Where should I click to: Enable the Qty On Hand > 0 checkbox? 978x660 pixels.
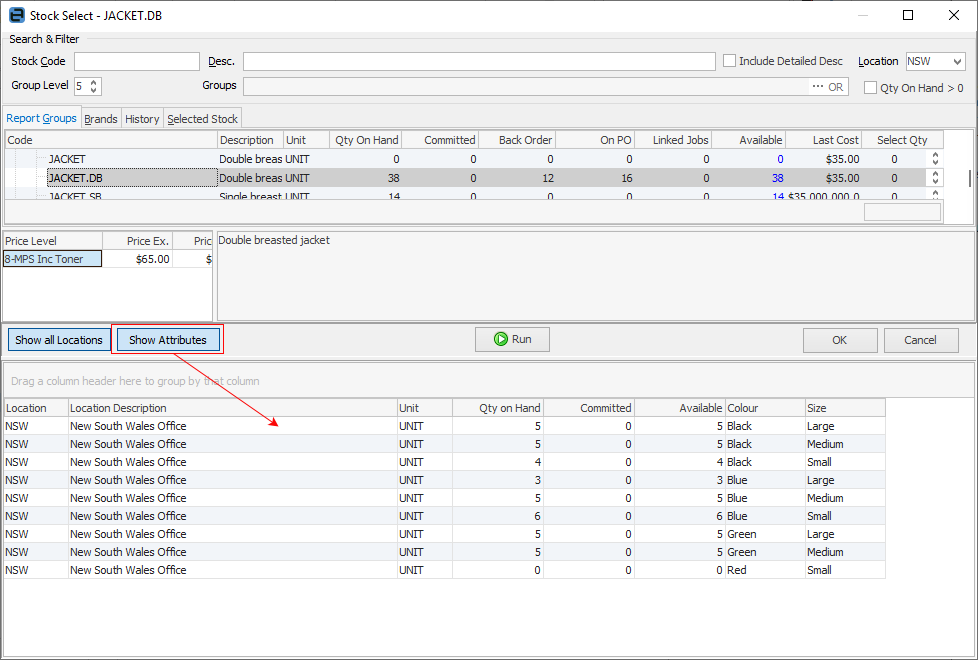coord(871,88)
